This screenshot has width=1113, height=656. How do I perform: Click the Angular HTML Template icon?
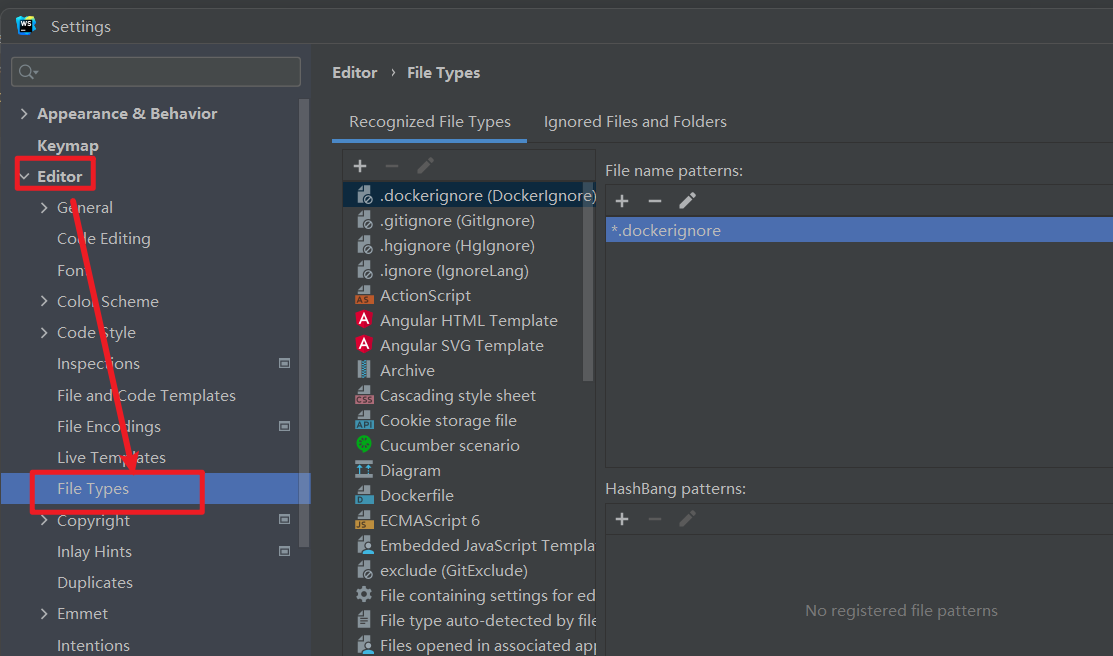(x=364, y=319)
